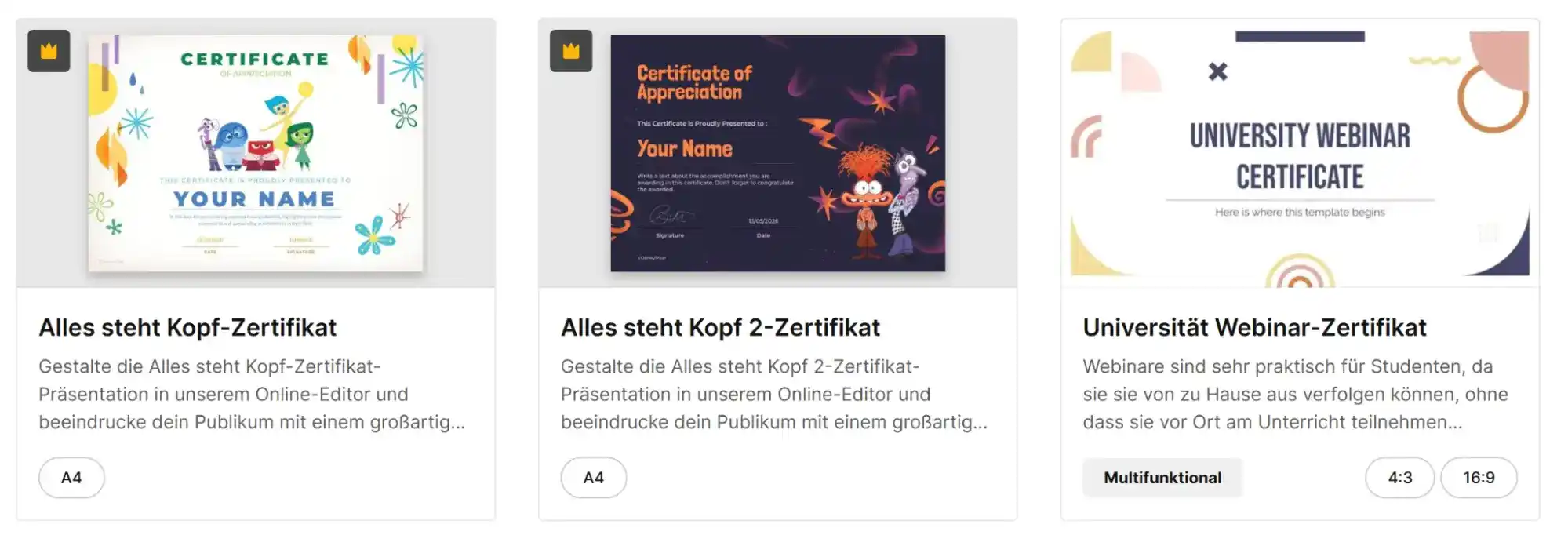
Task: Choose the 4:3 aspect ratio tag
Action: coord(1400,478)
